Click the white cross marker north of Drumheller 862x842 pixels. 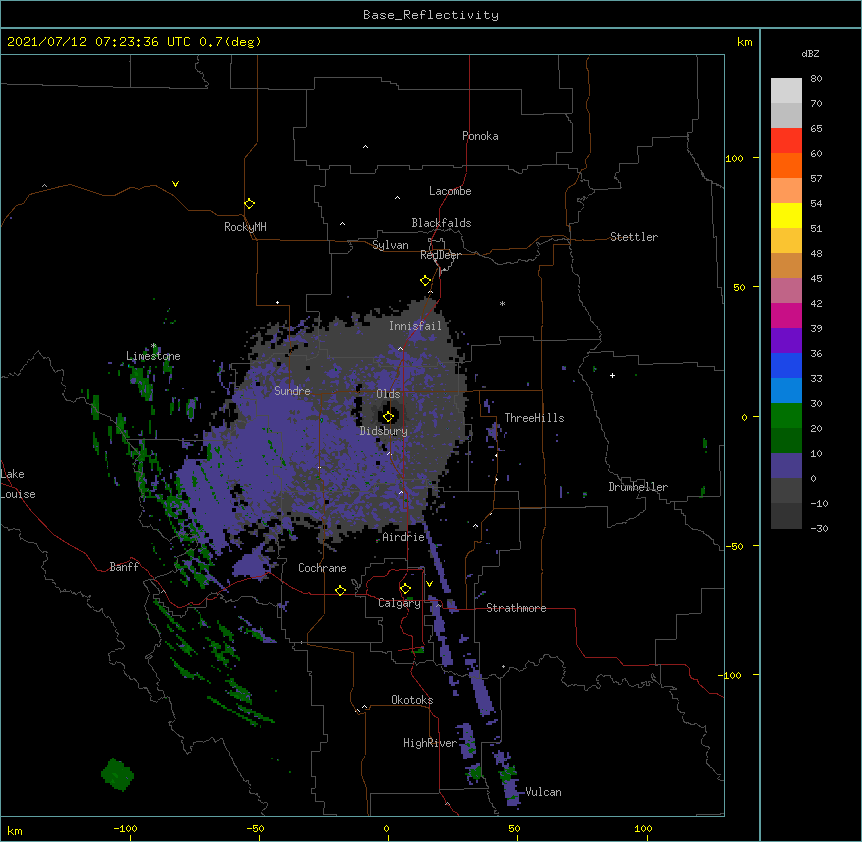612,375
